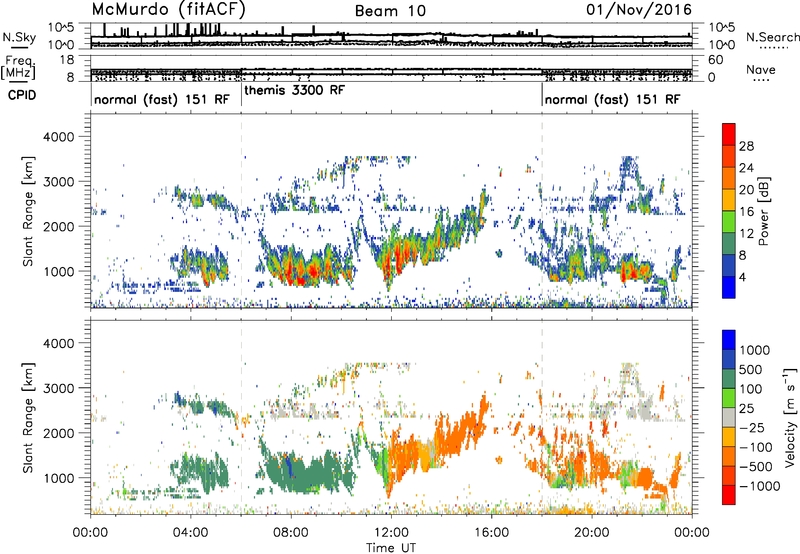
Task: Click the red -1000 velocity colorbar segment
Action: pyautogui.click(x=729, y=495)
